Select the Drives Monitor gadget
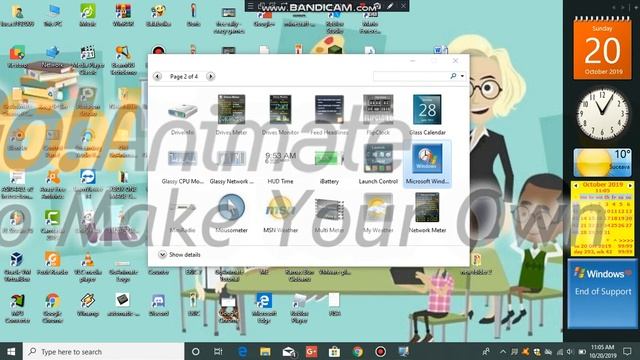The width and height of the screenshot is (640, 360). [280, 115]
